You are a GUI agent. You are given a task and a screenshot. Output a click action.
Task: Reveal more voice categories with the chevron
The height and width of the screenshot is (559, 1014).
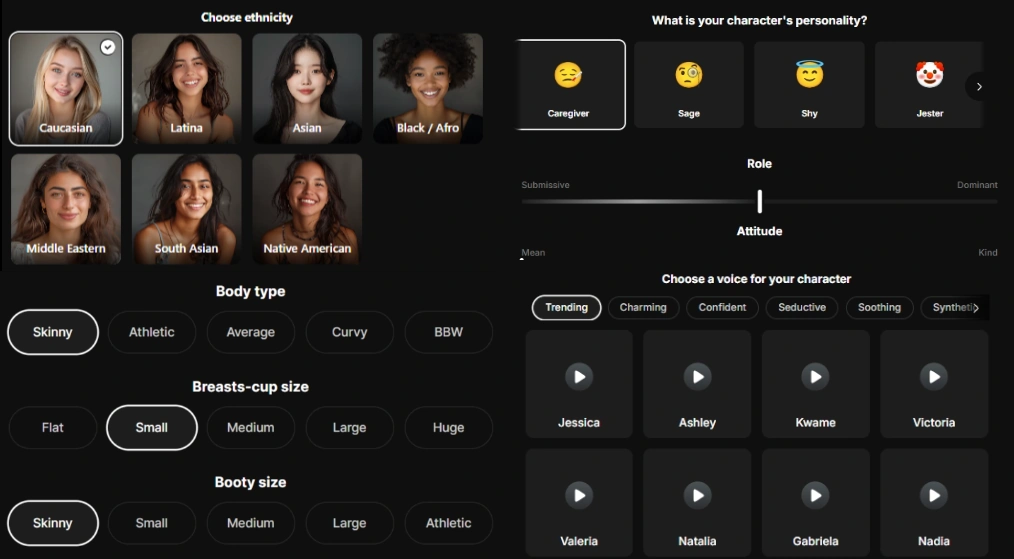[x=976, y=308]
